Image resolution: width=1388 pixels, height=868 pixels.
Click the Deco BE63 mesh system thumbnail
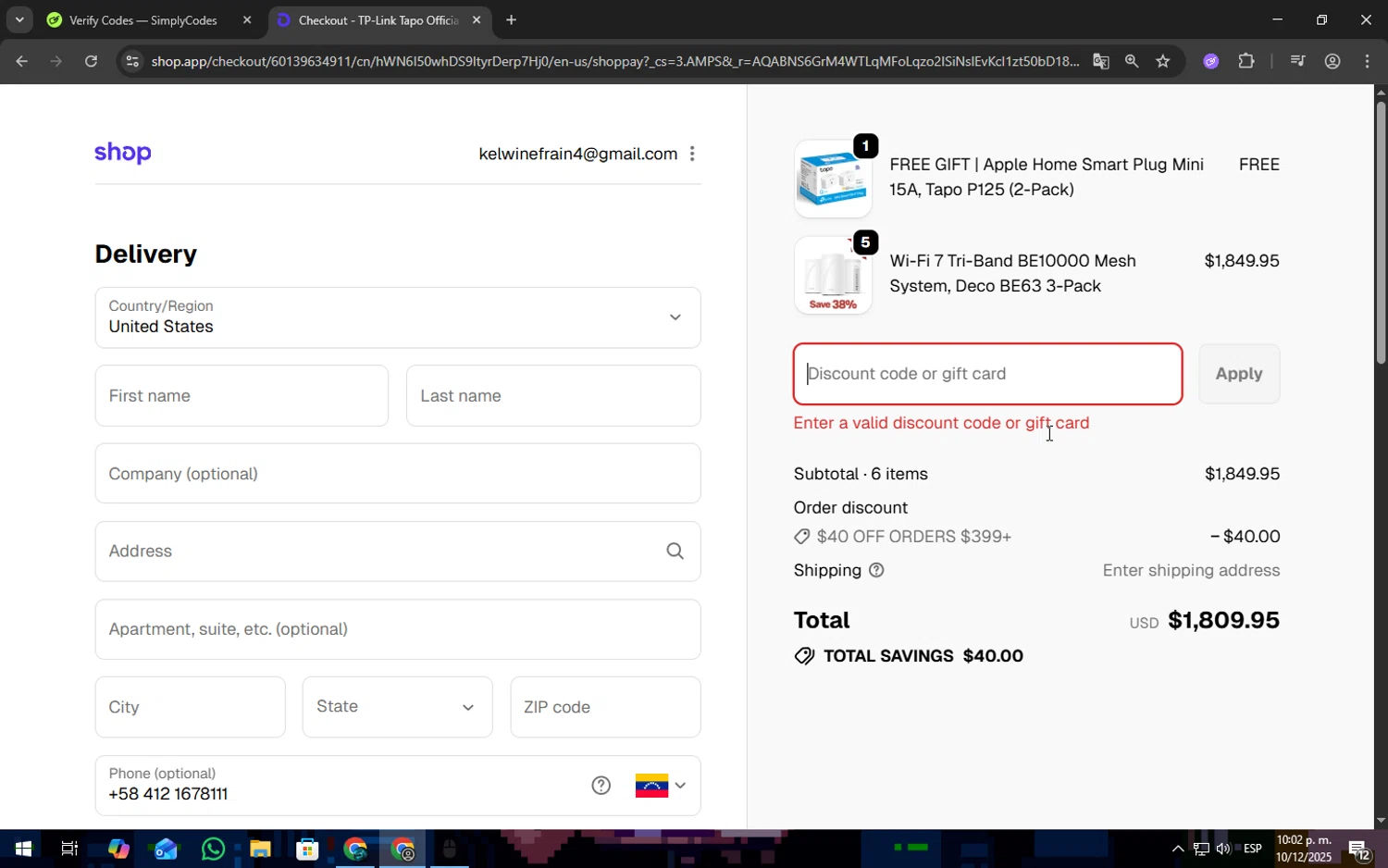point(833,275)
